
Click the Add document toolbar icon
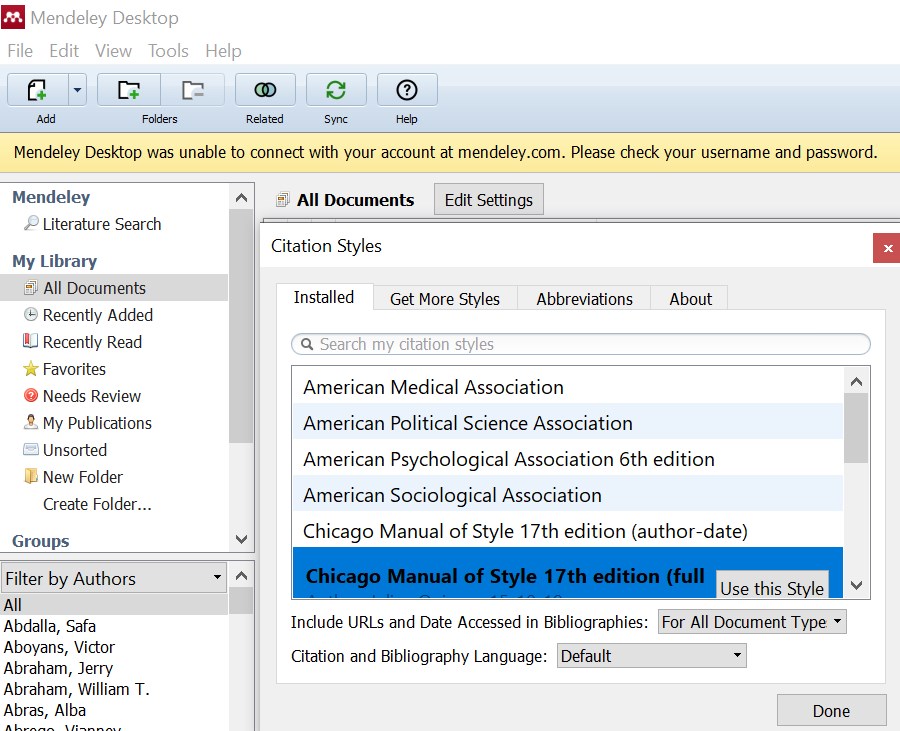37,90
